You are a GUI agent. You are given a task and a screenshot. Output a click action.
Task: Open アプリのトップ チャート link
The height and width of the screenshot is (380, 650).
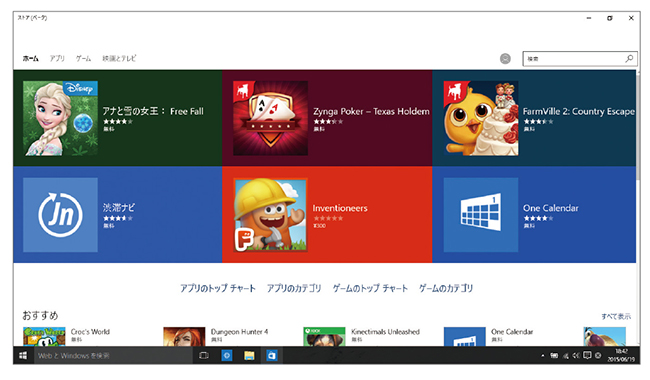(218, 288)
